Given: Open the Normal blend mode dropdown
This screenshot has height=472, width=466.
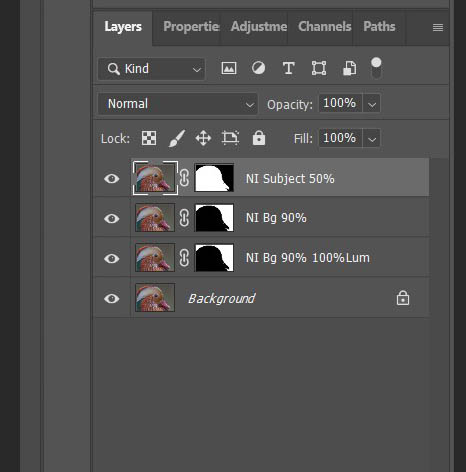Looking at the screenshot, I should point(177,104).
